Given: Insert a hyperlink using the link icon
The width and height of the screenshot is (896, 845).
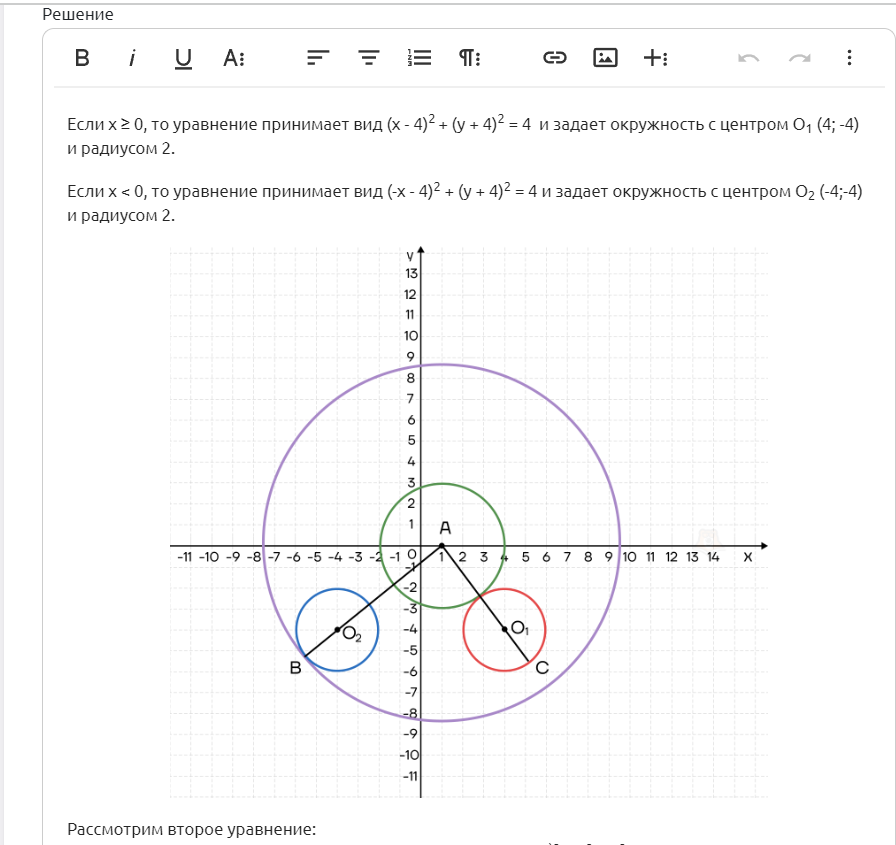Looking at the screenshot, I should (554, 58).
